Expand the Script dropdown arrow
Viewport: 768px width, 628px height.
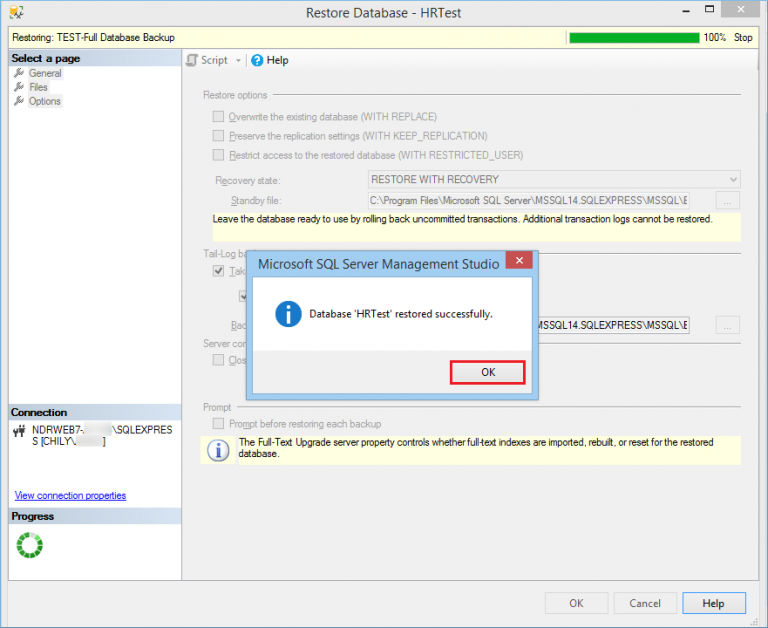pyautogui.click(x=238, y=61)
